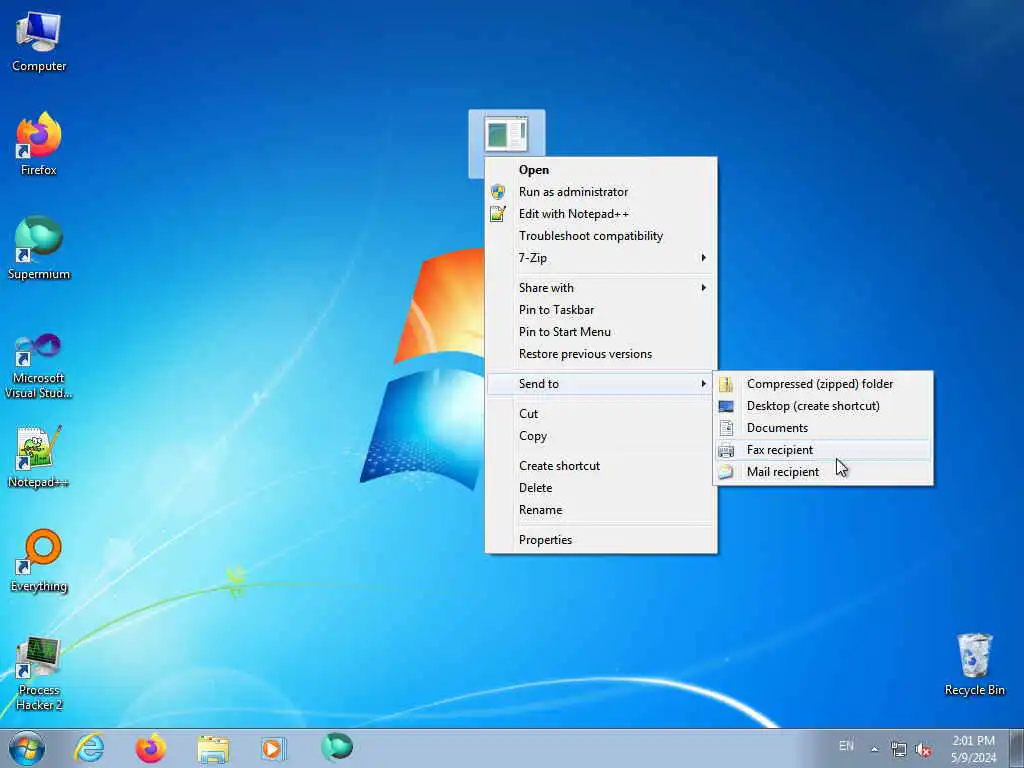This screenshot has width=1024, height=768.
Task: Launch Supermium from the taskbar
Action: (x=337, y=747)
